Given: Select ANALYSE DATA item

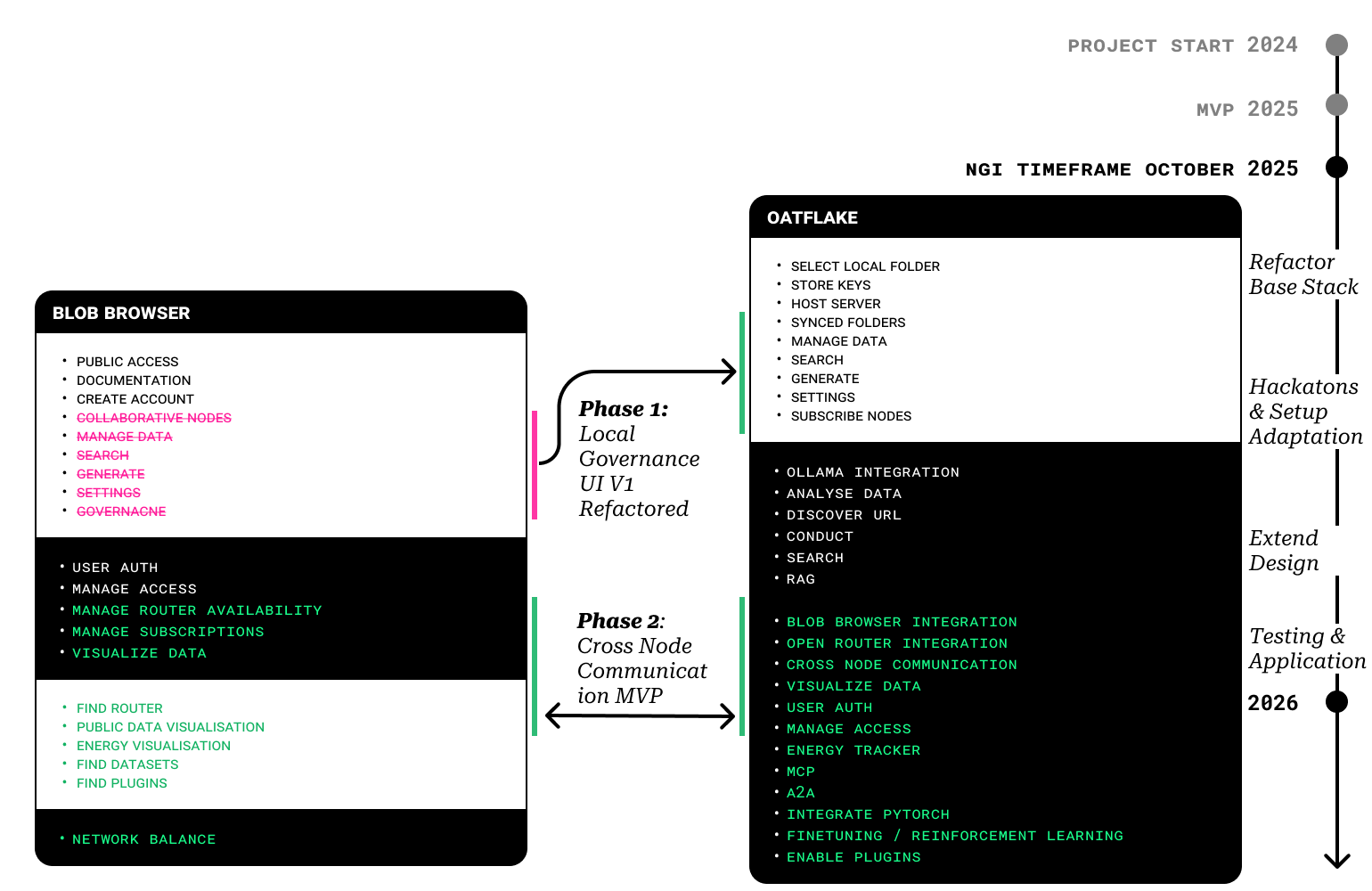Looking at the screenshot, I should [844, 494].
